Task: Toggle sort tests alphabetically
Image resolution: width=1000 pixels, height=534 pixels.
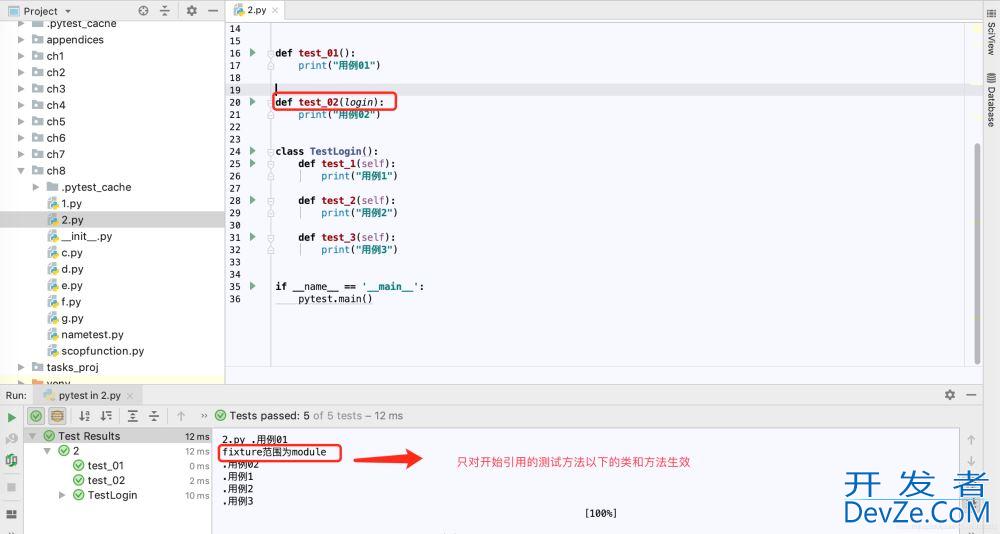Action: point(84,416)
